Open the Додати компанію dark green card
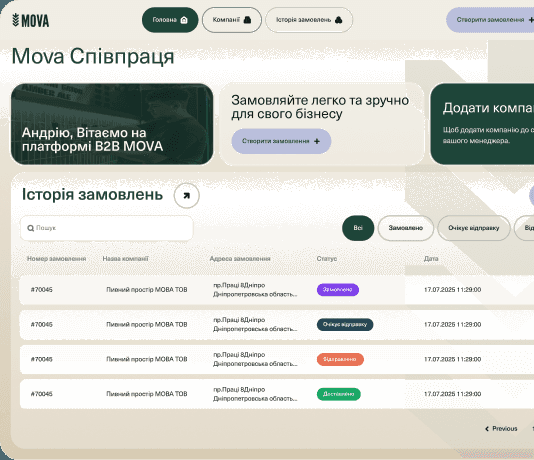 (x=482, y=124)
